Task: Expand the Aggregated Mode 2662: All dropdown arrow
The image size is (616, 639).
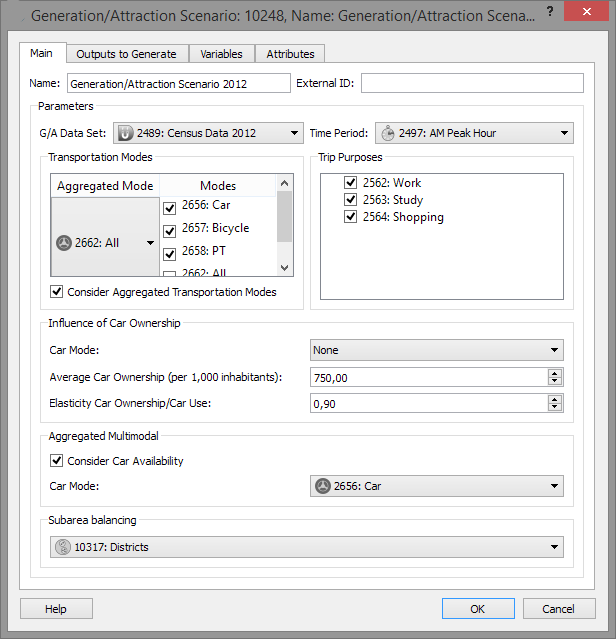Action: pos(150,243)
